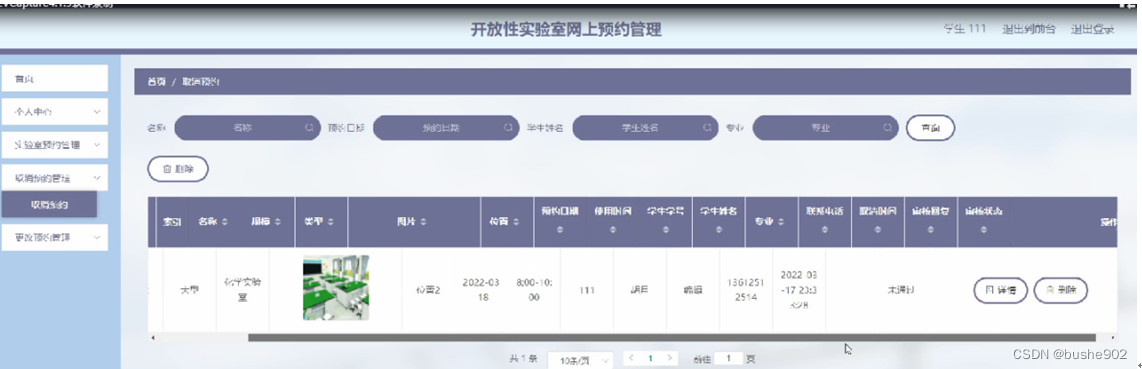This screenshot has width=1142, height=369.
Task: Sort table by the 类型 column arrows
Action: [331, 221]
